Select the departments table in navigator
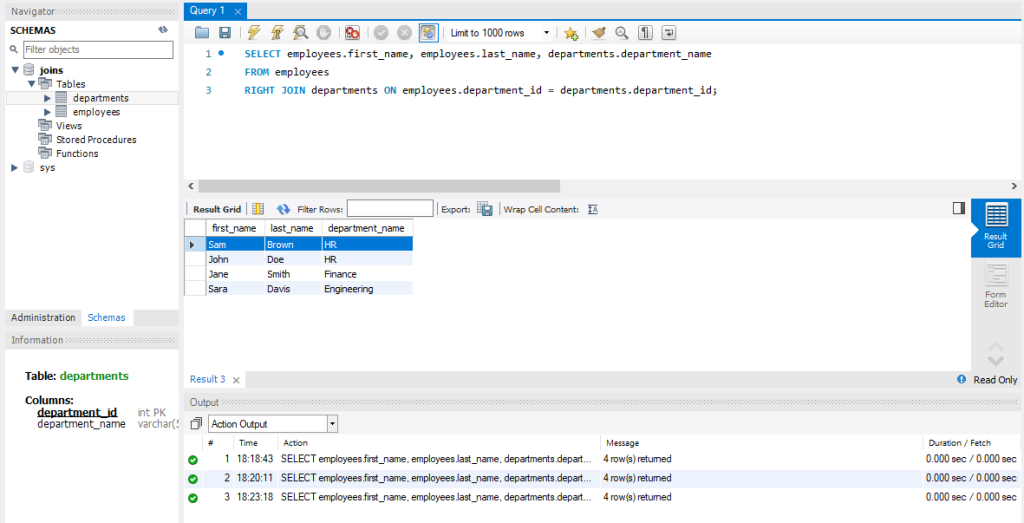This screenshot has width=1024, height=523. pos(101,98)
